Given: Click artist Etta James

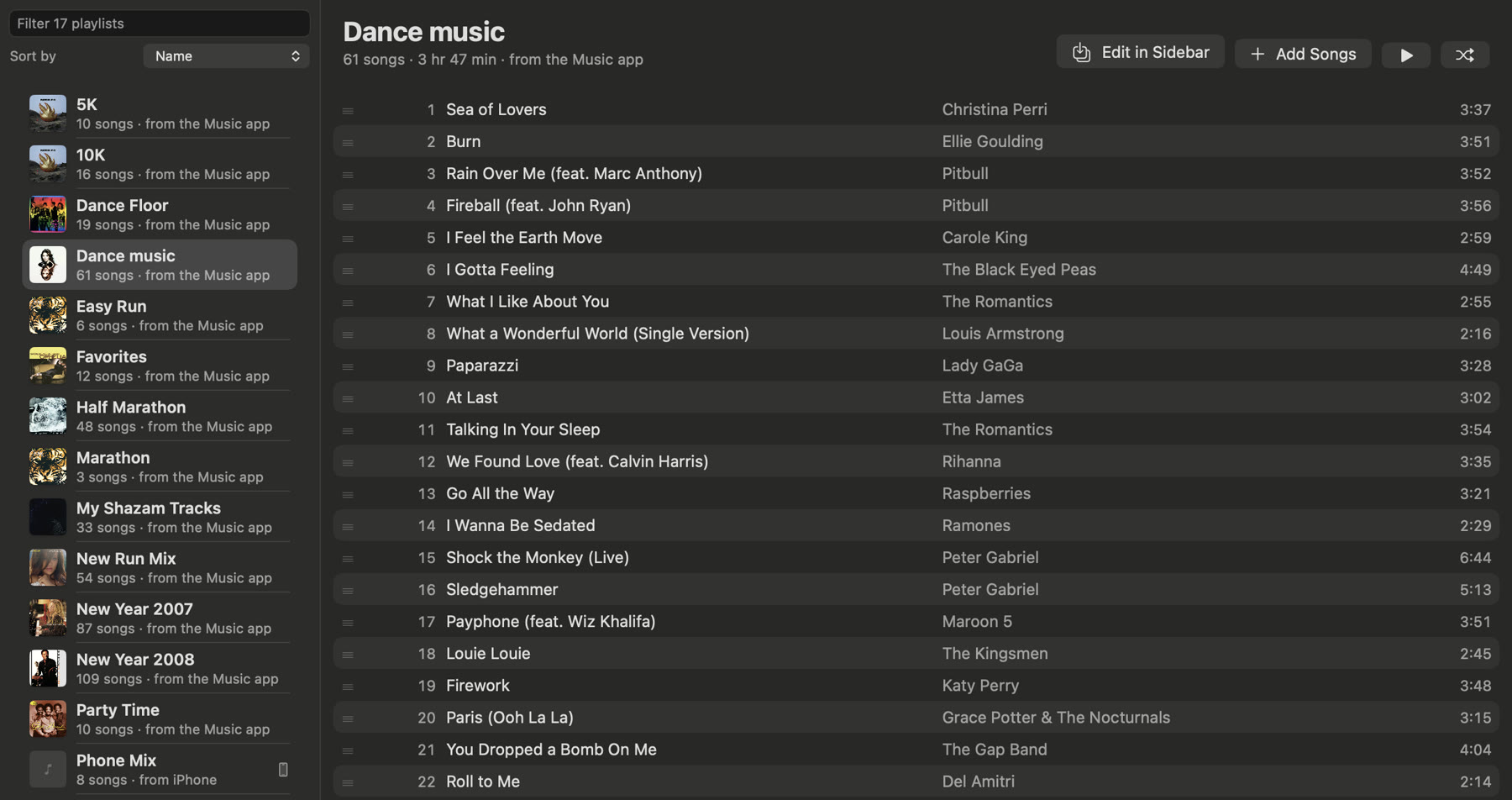Looking at the screenshot, I should [x=983, y=397].
